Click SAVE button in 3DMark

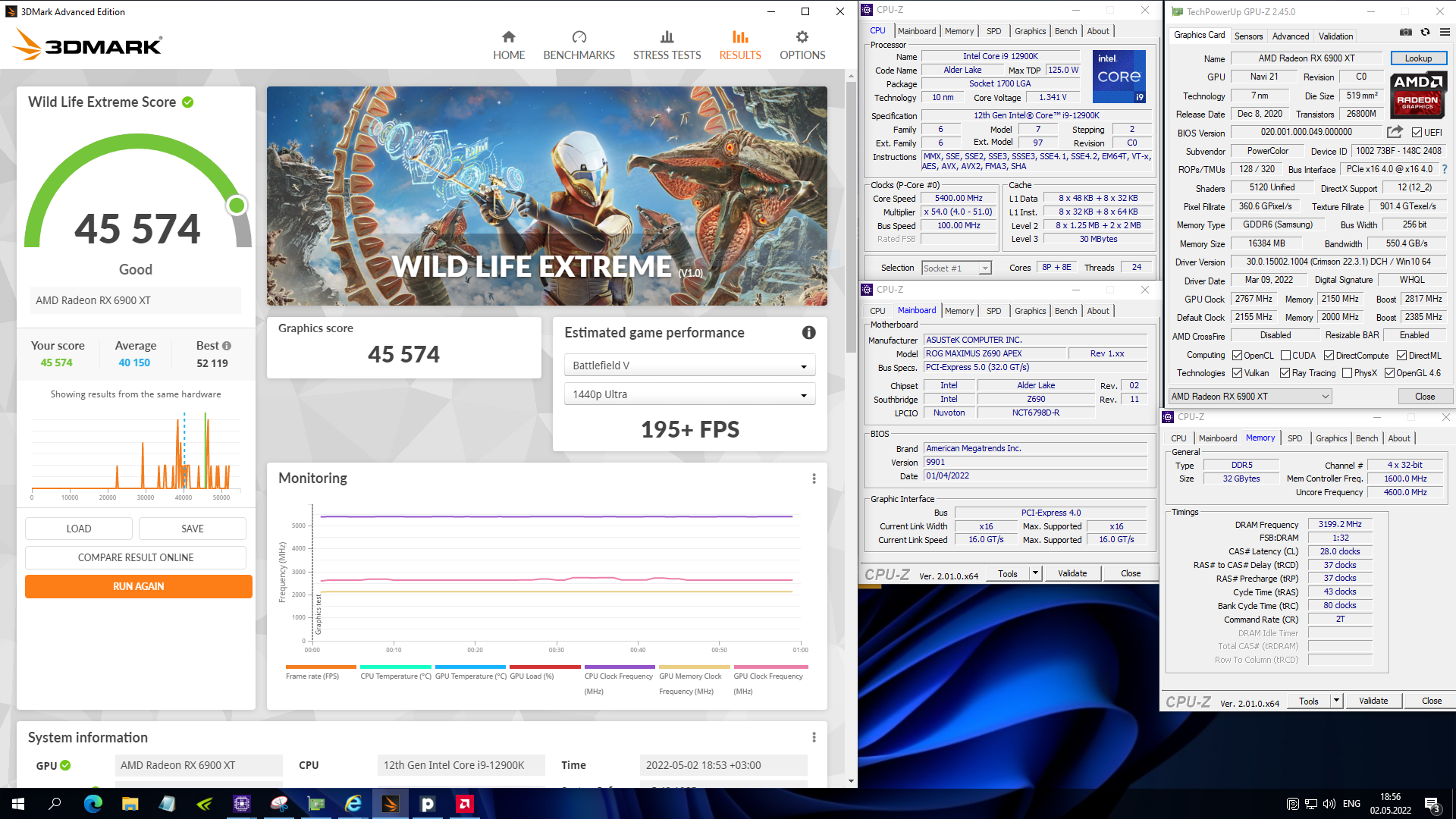(x=193, y=529)
